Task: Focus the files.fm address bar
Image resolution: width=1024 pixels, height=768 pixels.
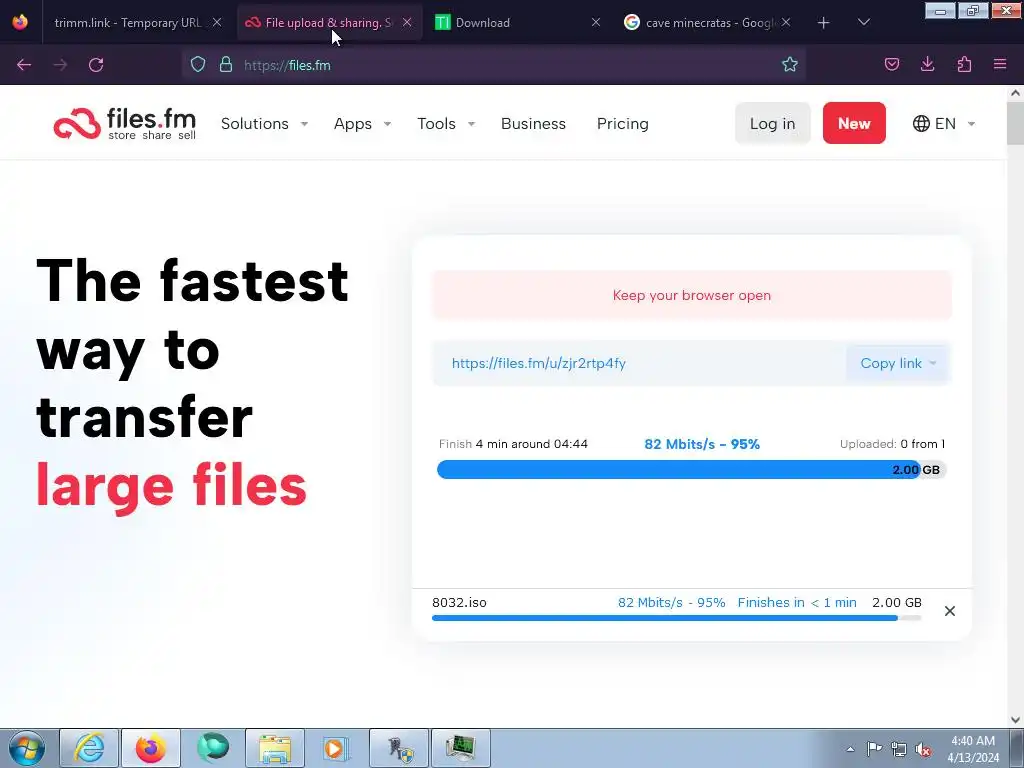Action: 496,65
